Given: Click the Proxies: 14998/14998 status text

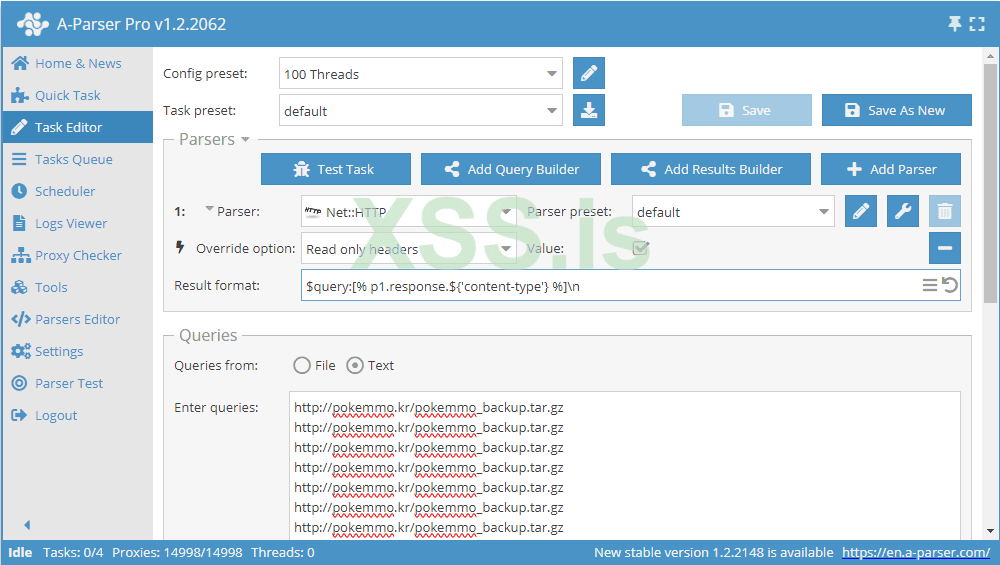Looking at the screenshot, I should pyautogui.click(x=177, y=552).
